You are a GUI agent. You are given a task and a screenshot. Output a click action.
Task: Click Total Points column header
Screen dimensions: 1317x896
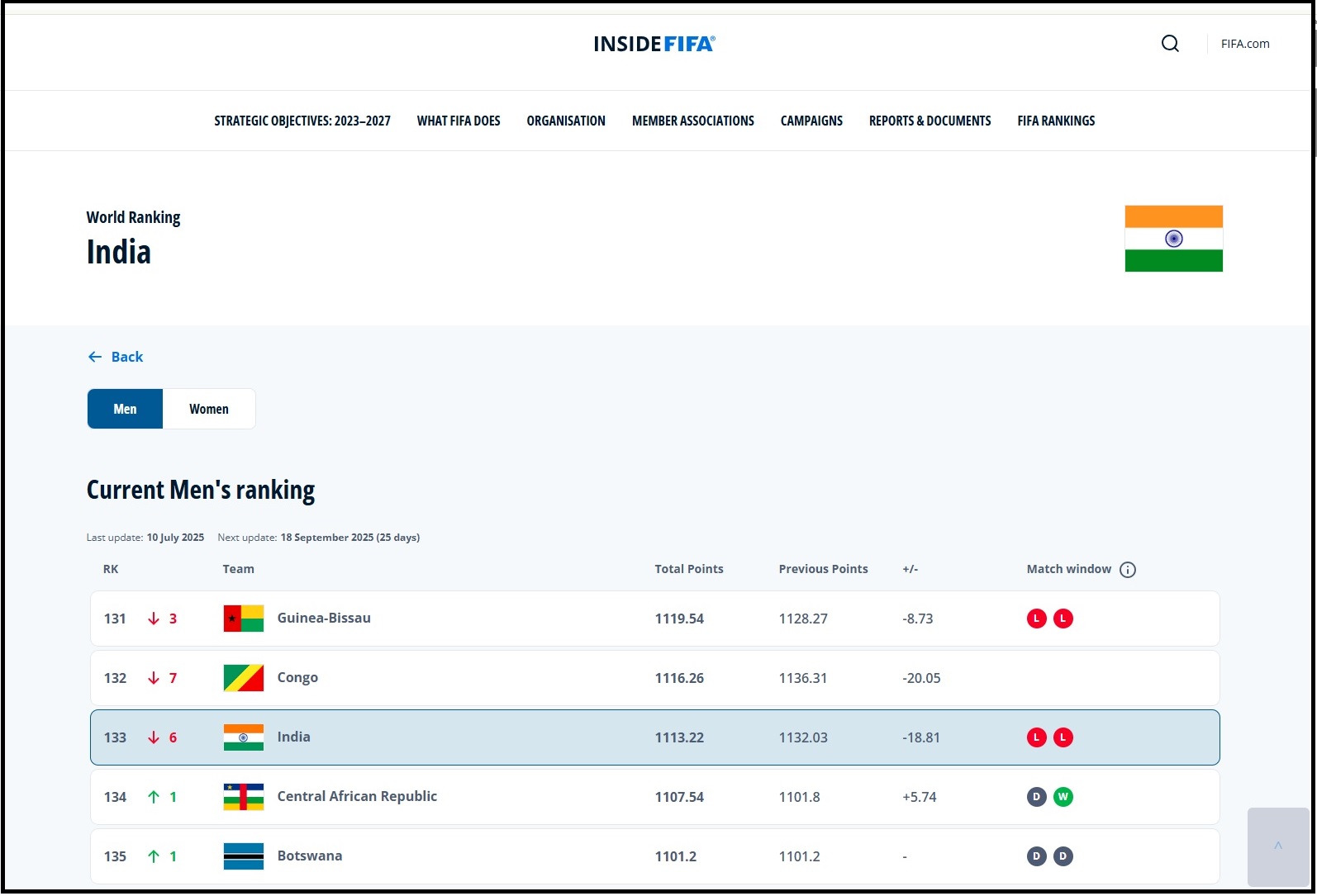pos(689,569)
